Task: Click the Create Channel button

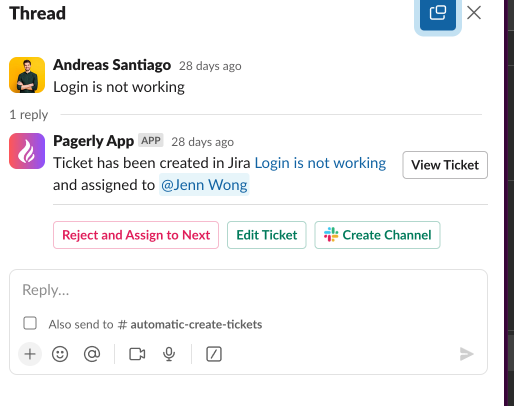Action: (377, 235)
